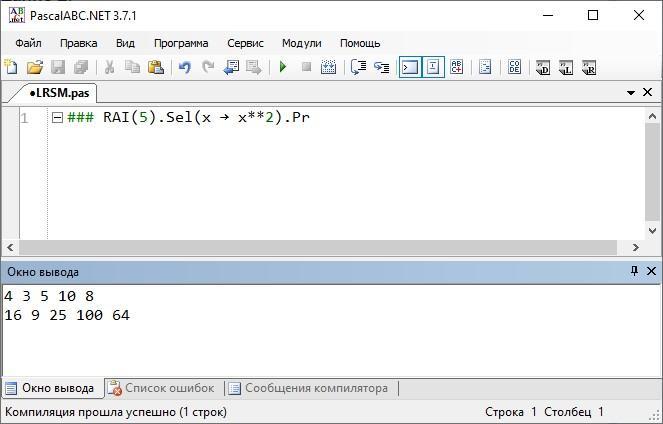Click the Step Over debug icon
This screenshot has width=663, height=424.
359,67
